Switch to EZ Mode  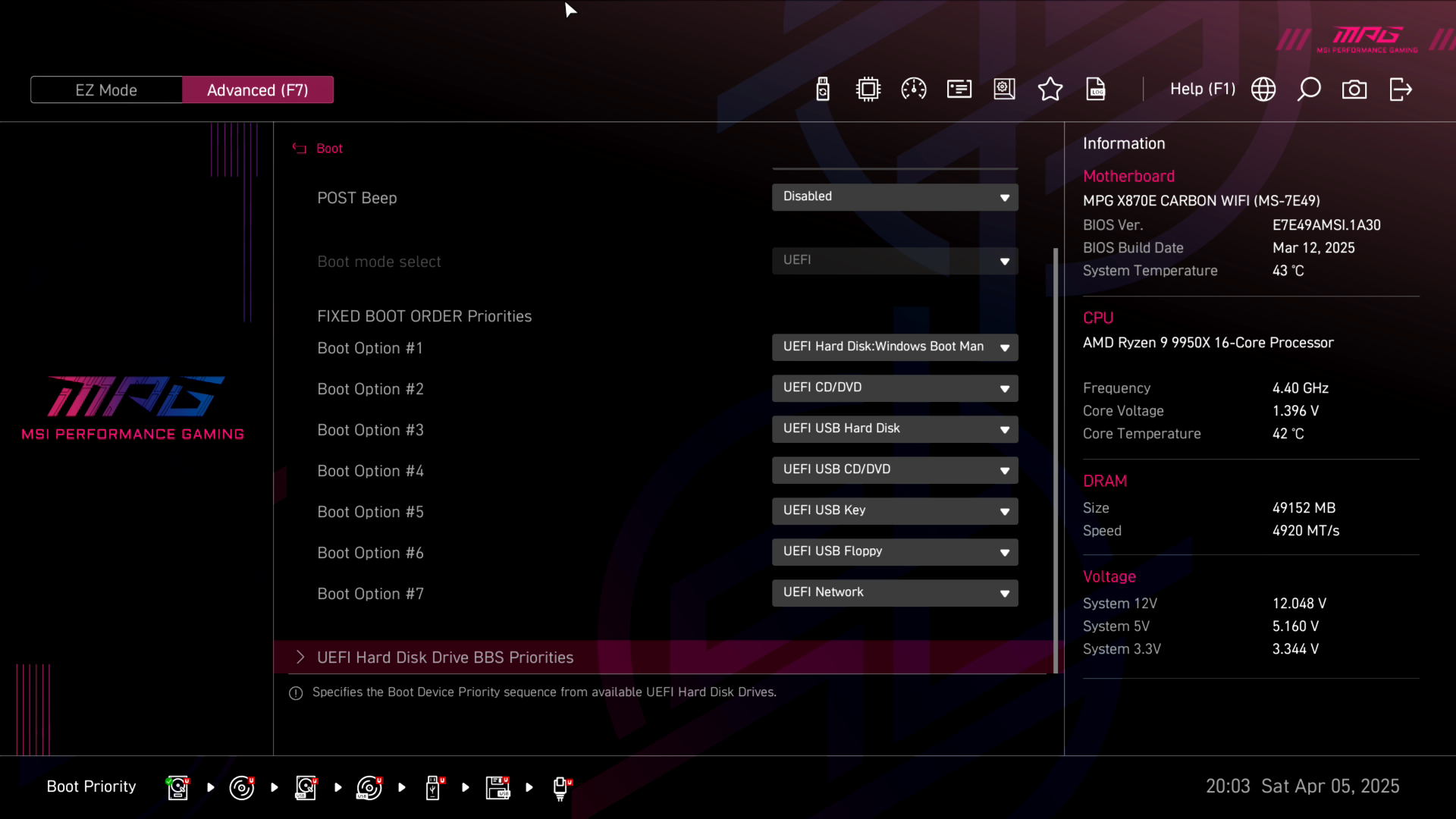click(106, 89)
